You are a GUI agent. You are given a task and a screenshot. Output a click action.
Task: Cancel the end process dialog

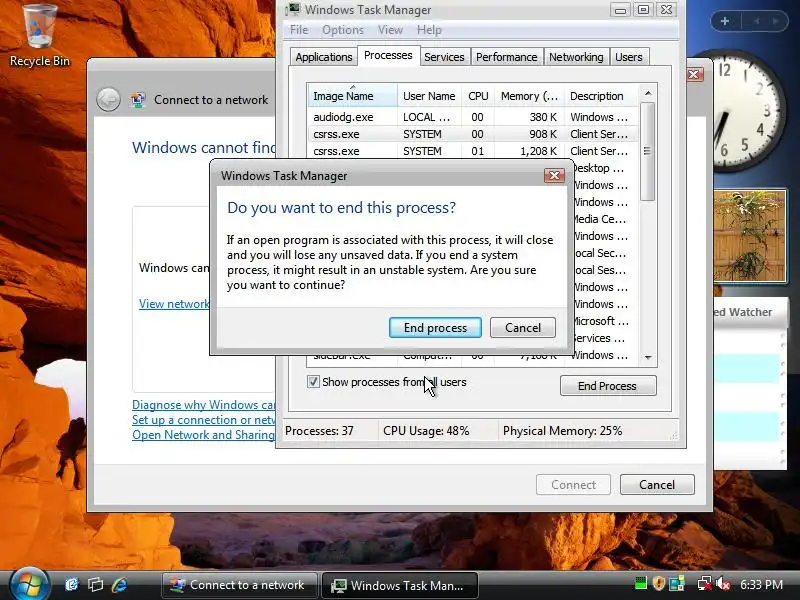522,328
